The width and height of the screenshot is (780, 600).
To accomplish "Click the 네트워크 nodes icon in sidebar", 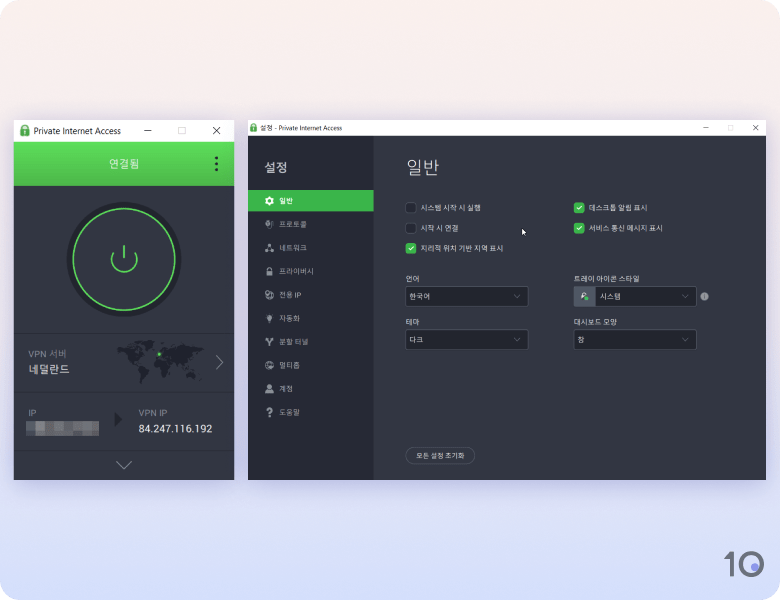I will click(269, 248).
